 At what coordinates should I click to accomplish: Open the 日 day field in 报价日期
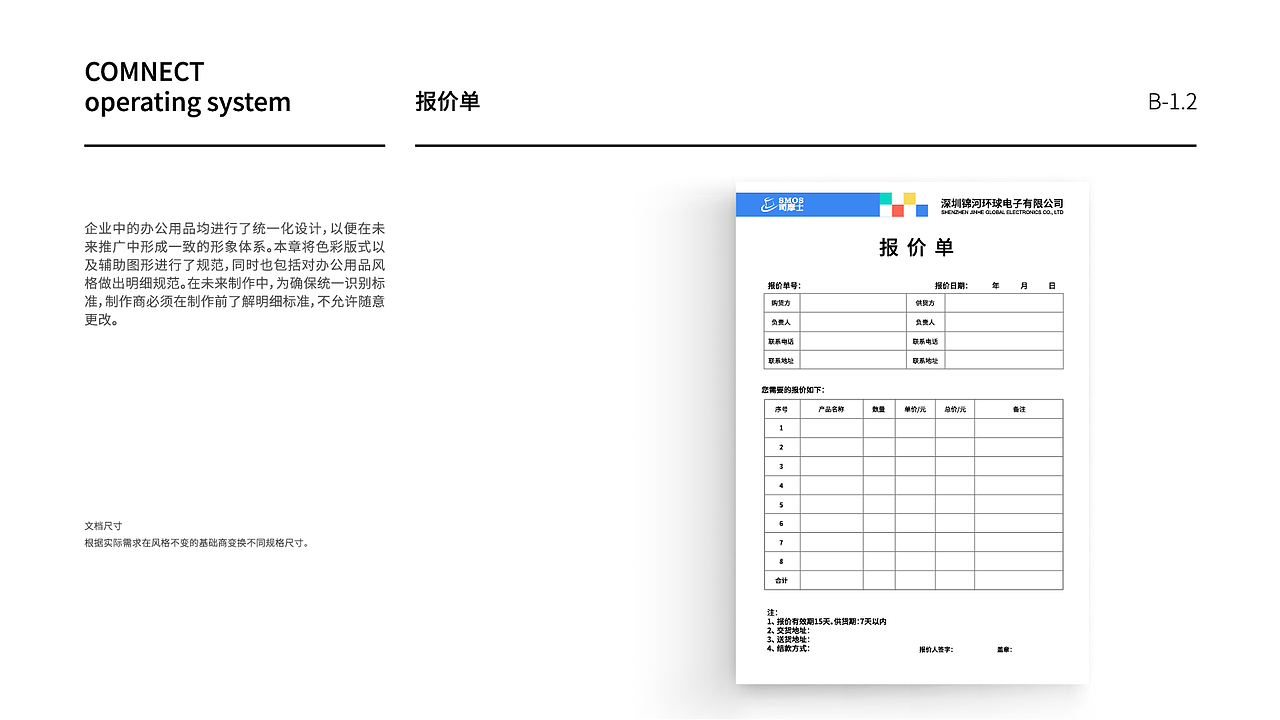coord(1053,285)
